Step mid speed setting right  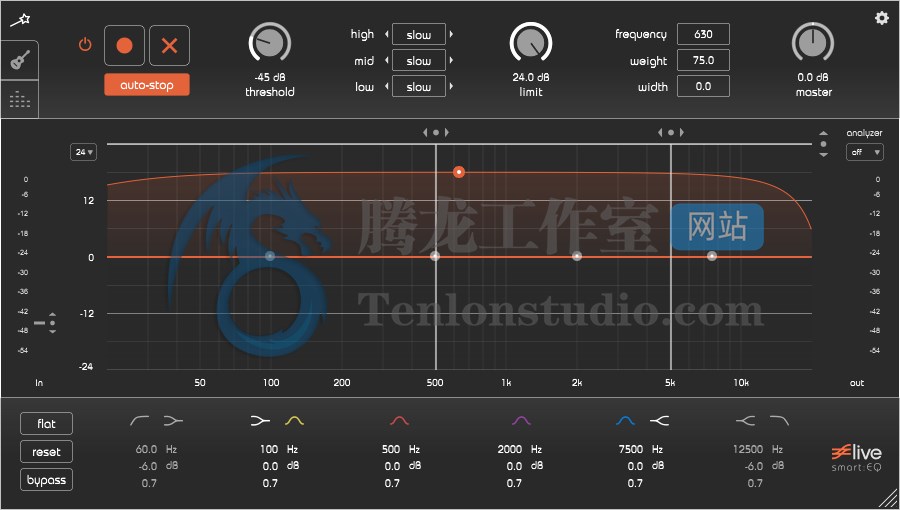pos(451,60)
